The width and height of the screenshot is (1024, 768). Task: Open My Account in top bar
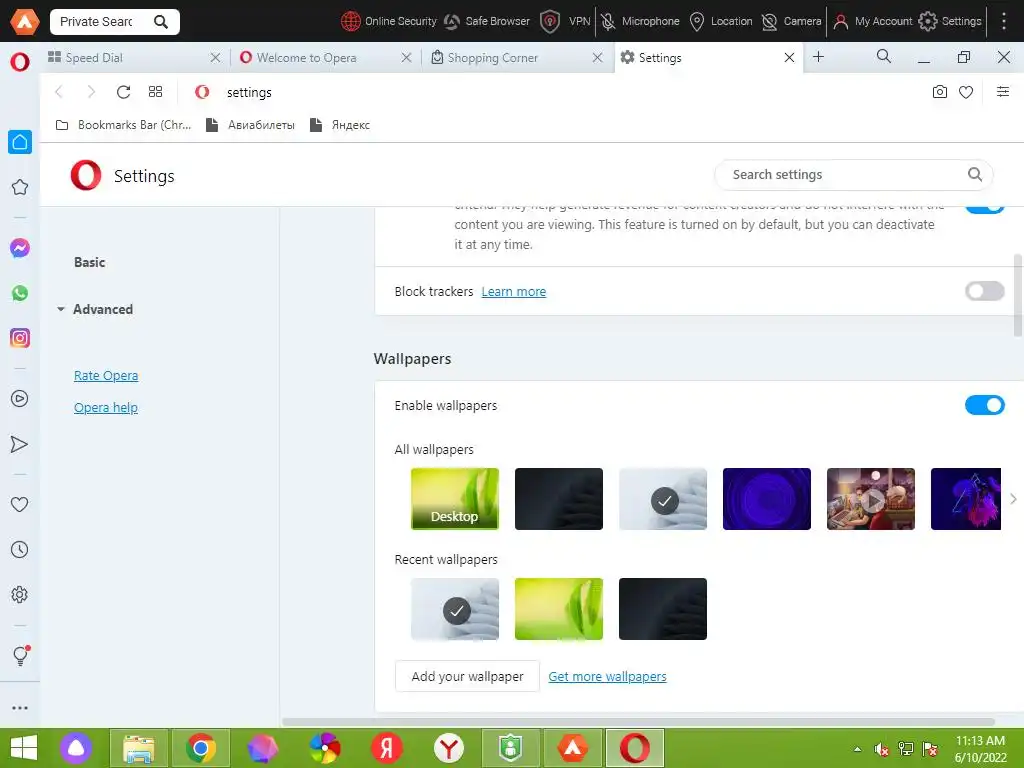tap(872, 22)
